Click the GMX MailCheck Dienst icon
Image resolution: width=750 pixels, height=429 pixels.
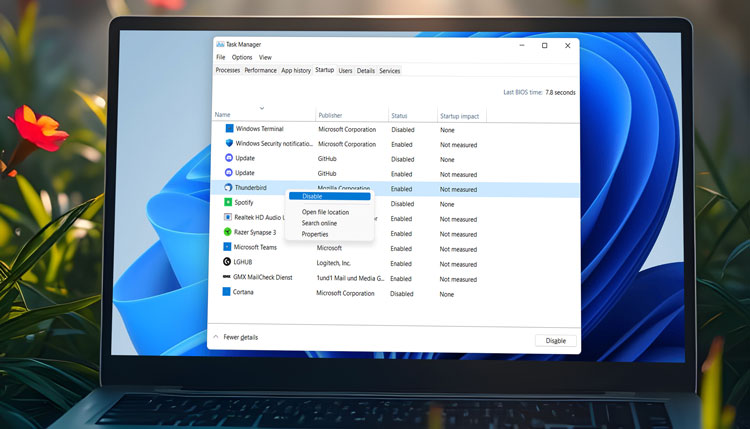(x=227, y=277)
